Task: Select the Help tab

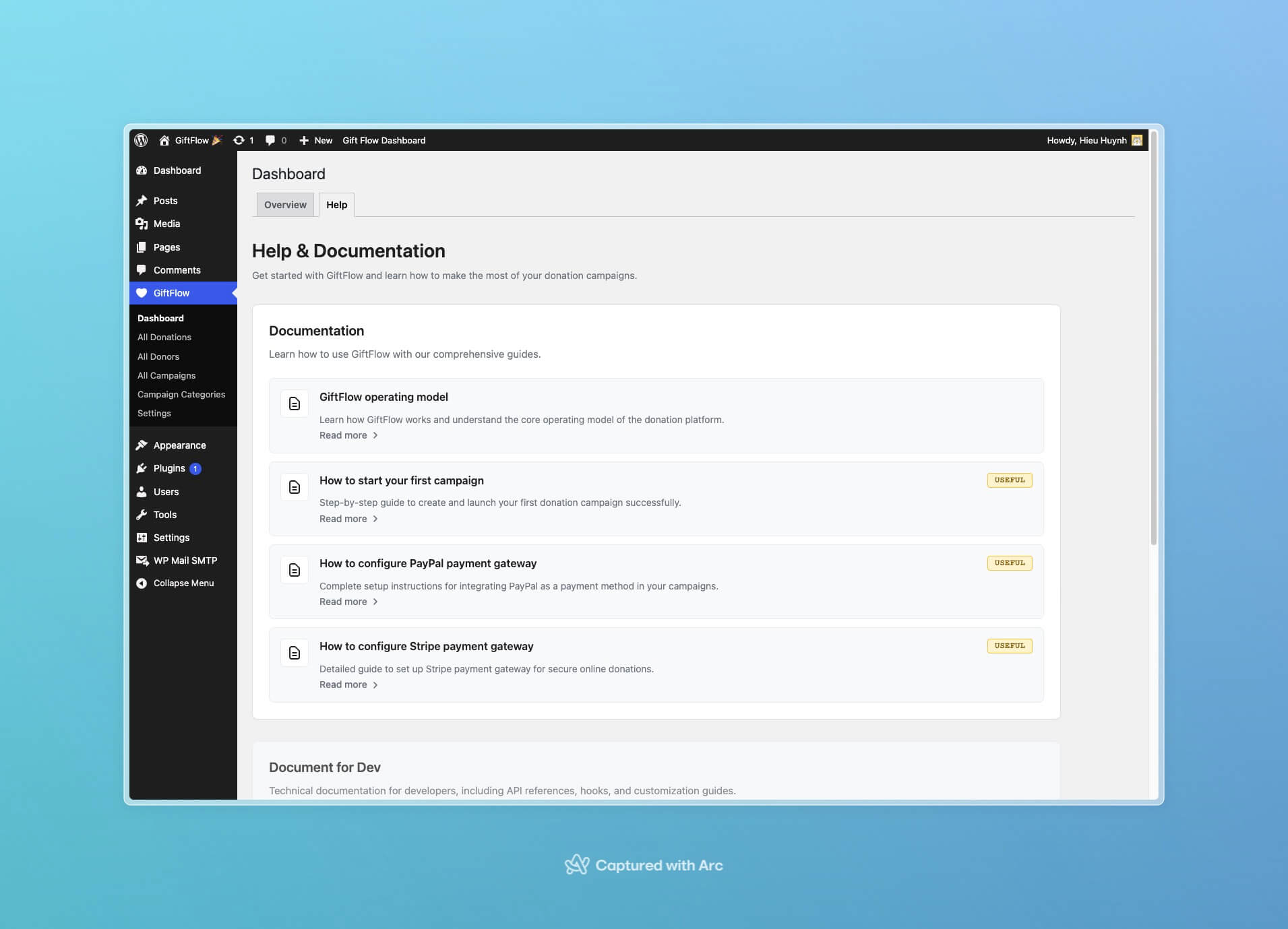Action: (x=336, y=205)
